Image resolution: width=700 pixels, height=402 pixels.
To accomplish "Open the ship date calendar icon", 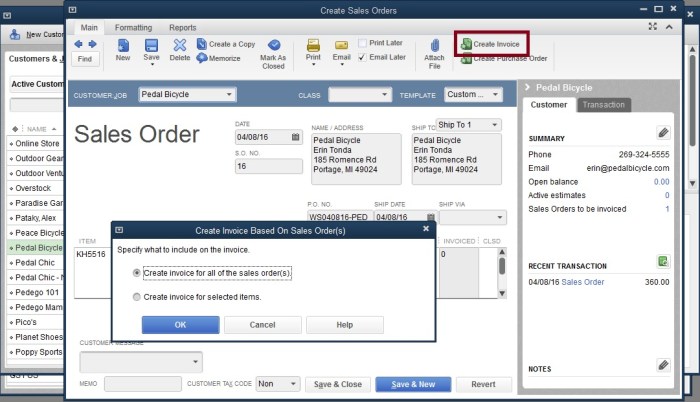I will pyautogui.click(x=430, y=217).
